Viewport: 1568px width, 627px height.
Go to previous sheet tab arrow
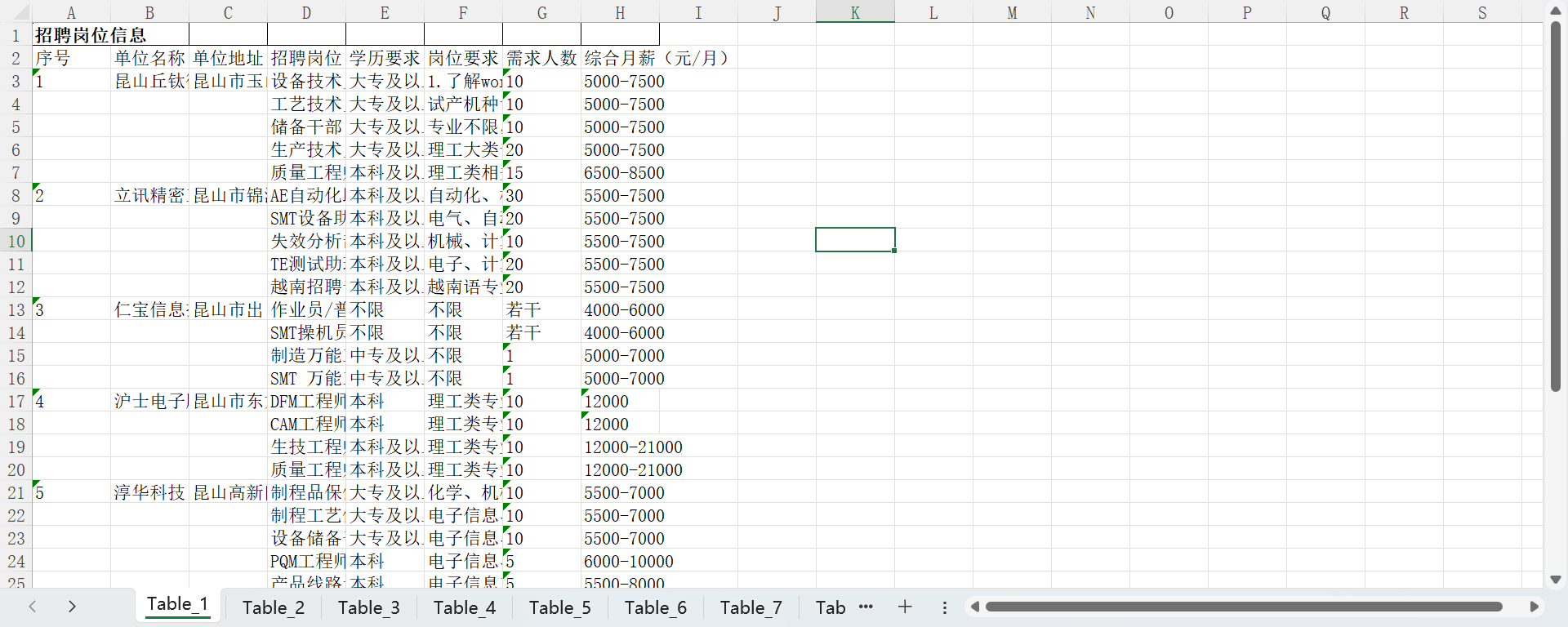coord(33,607)
